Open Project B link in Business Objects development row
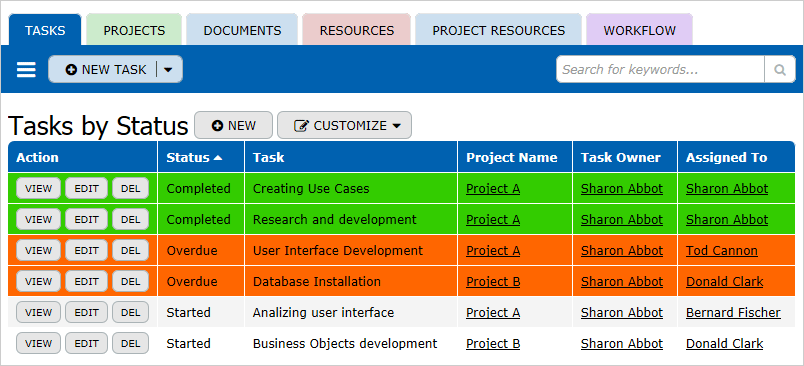 493,343
